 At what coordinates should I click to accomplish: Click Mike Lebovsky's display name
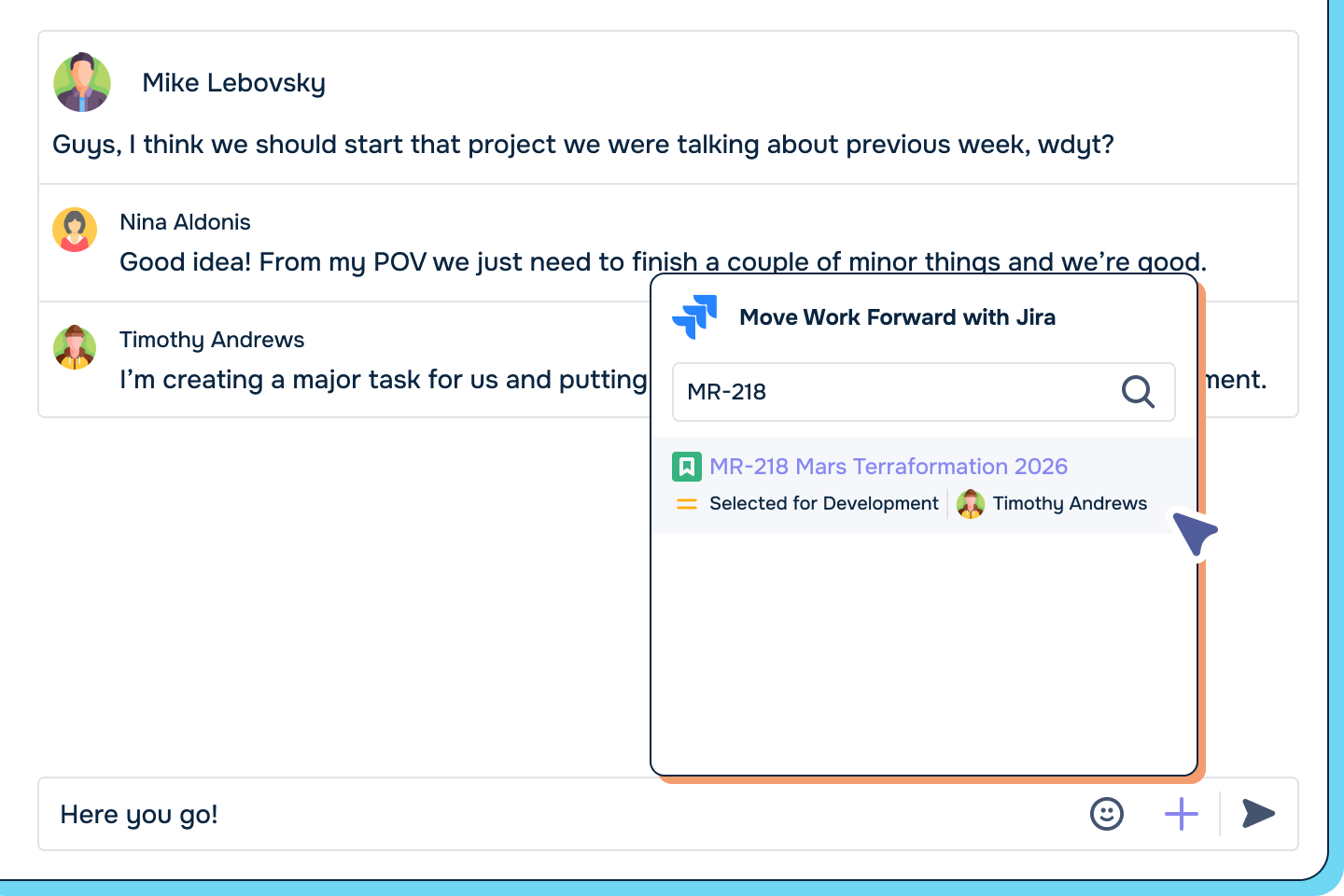pos(233,83)
